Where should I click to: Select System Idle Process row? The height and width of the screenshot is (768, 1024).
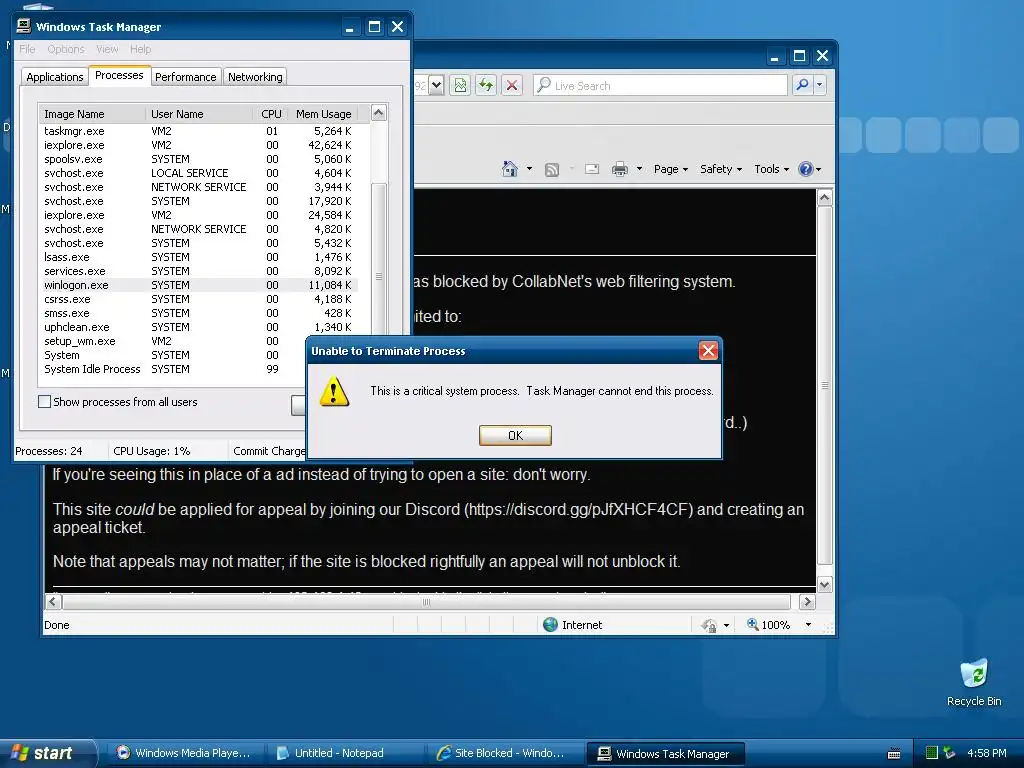173,369
